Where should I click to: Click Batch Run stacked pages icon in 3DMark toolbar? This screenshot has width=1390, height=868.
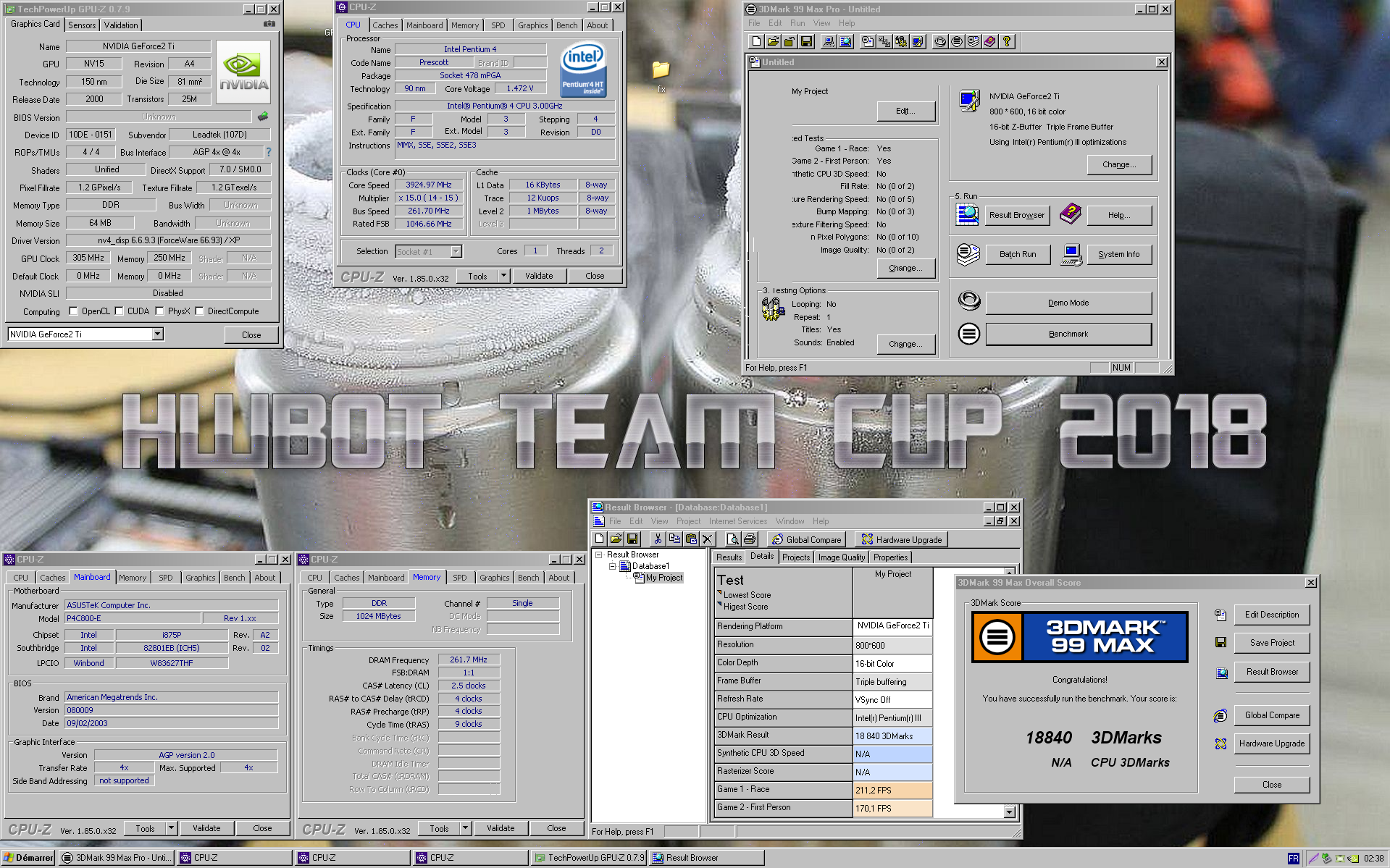(974, 41)
